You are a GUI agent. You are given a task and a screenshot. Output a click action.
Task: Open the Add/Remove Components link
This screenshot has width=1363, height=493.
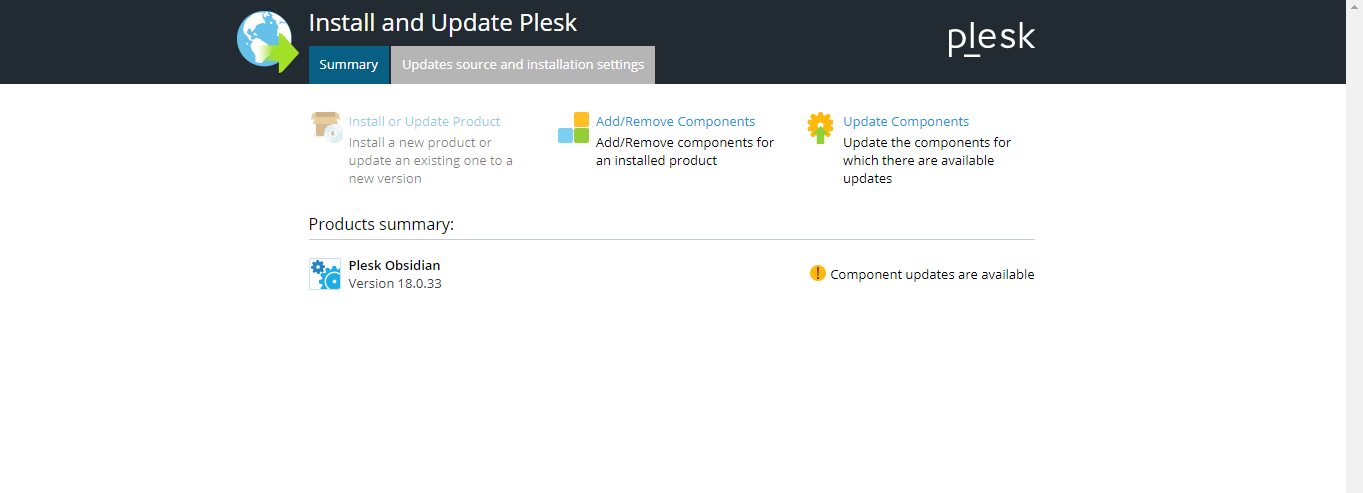click(x=675, y=121)
